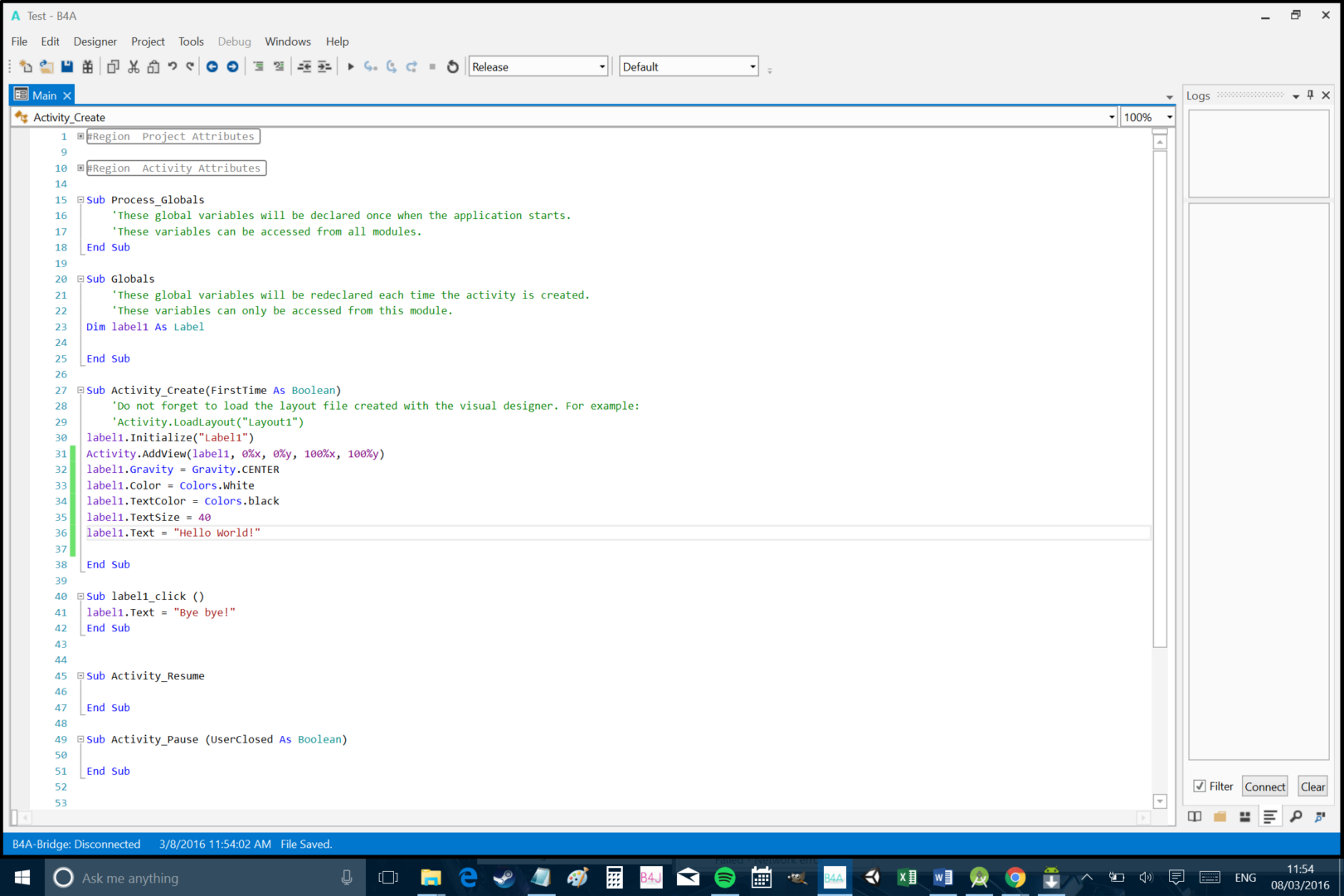Open the Files panel folder icon
This screenshot has height=896, width=1344.
coord(1220,816)
